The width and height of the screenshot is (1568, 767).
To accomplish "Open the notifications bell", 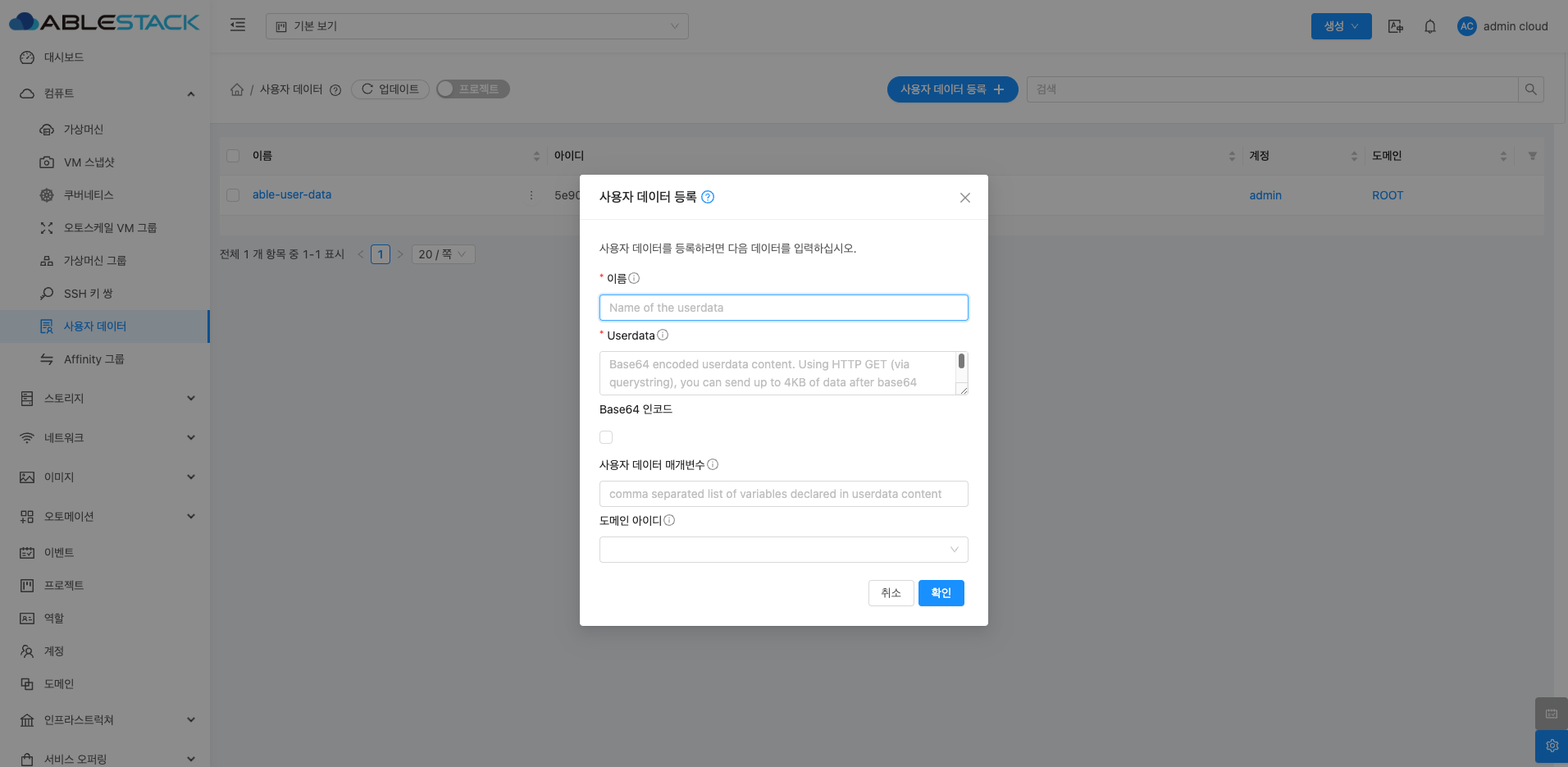I will [1430, 26].
